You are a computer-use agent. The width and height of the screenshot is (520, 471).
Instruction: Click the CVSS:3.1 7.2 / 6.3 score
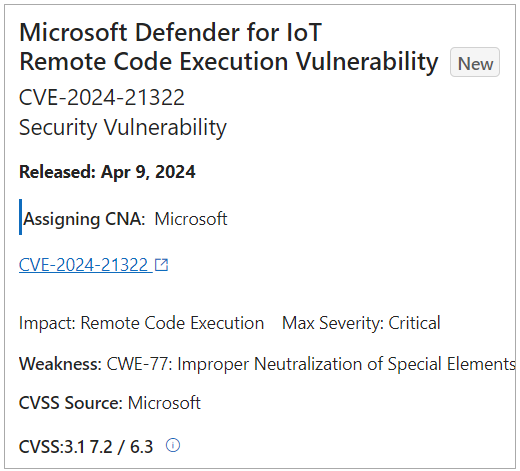pos(86,447)
